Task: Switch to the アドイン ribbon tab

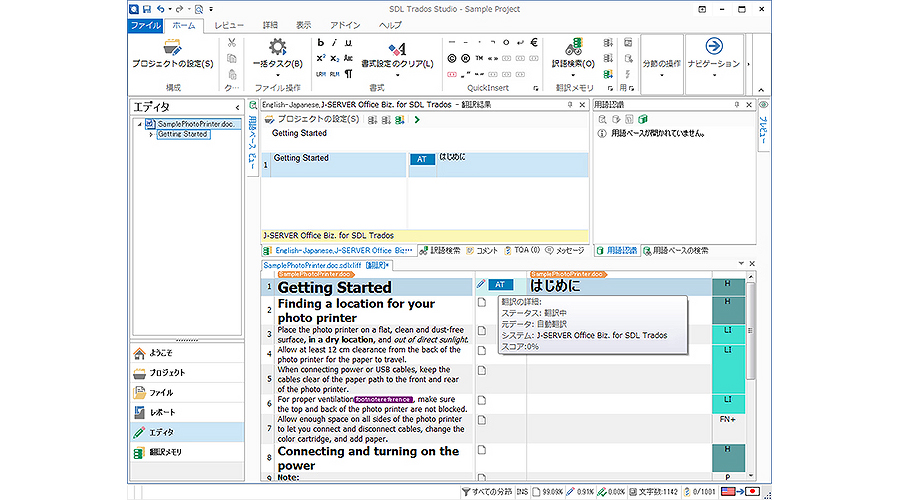Action: [345, 25]
